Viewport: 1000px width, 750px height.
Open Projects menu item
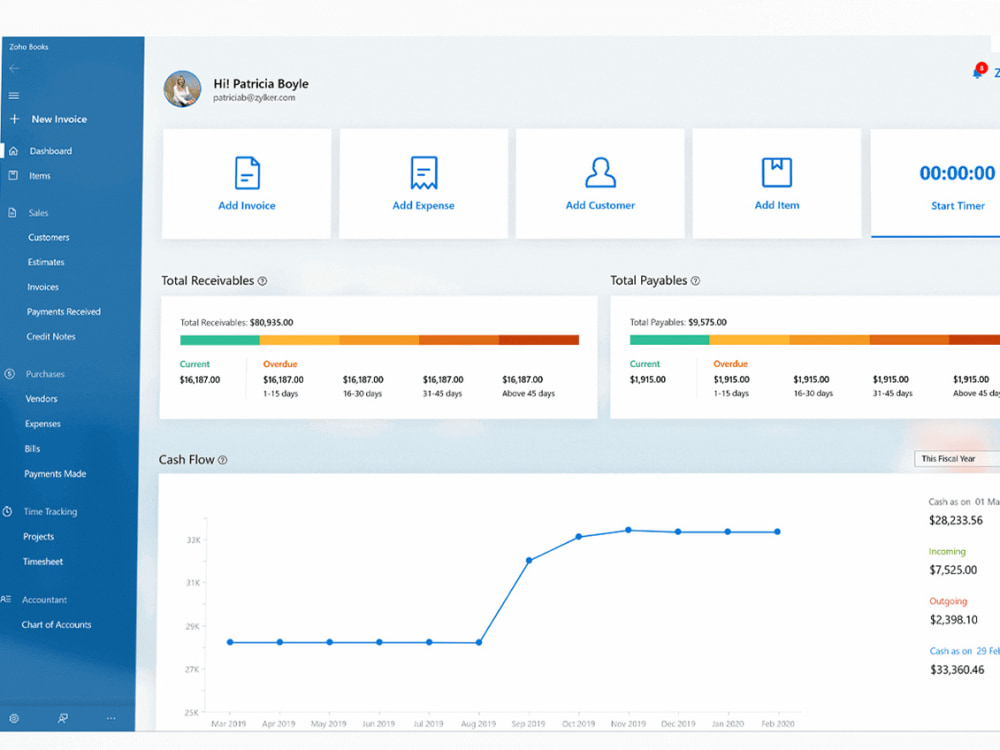[x=38, y=536]
